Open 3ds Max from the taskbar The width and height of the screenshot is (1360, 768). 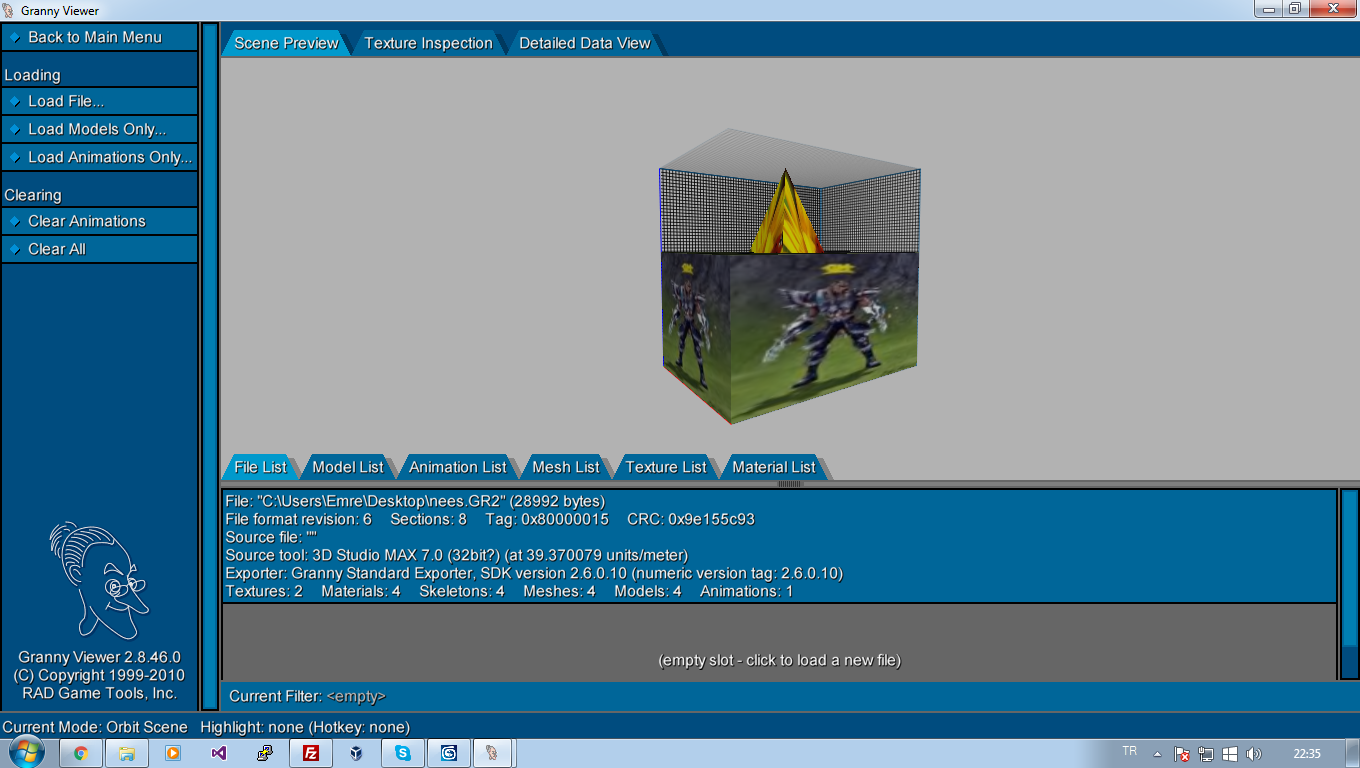tap(449, 754)
